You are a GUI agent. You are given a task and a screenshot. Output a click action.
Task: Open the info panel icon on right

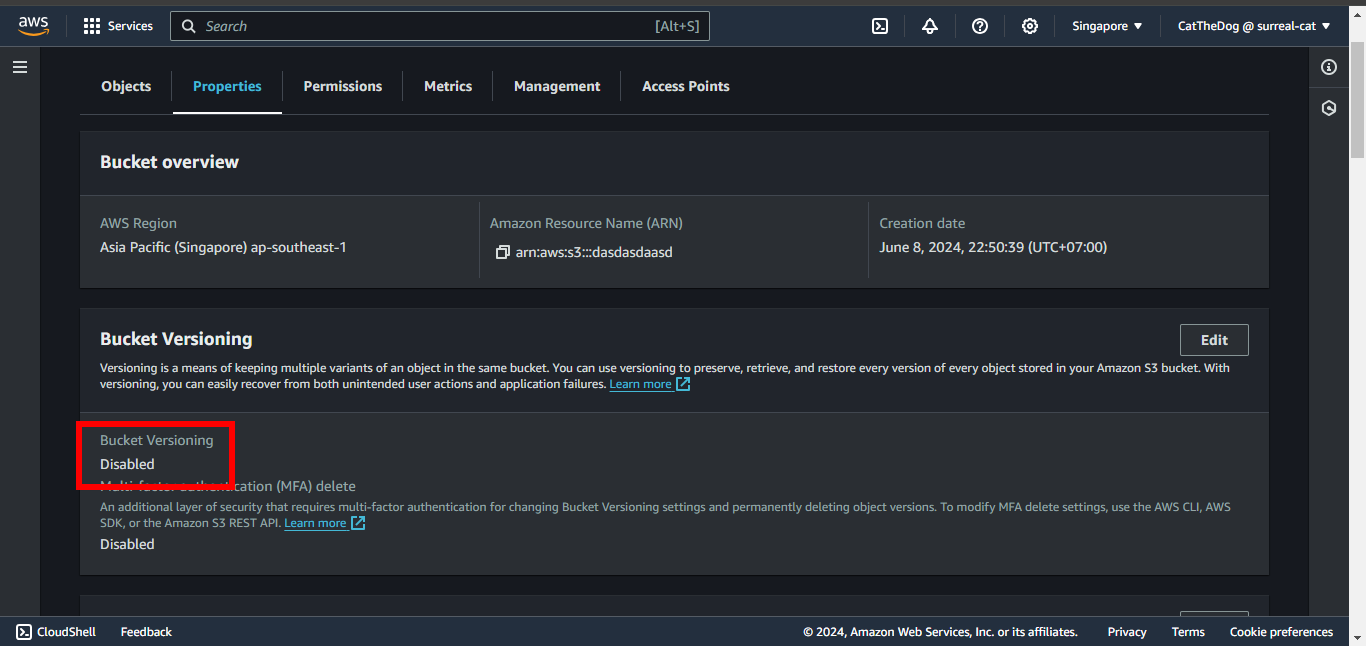click(x=1329, y=67)
